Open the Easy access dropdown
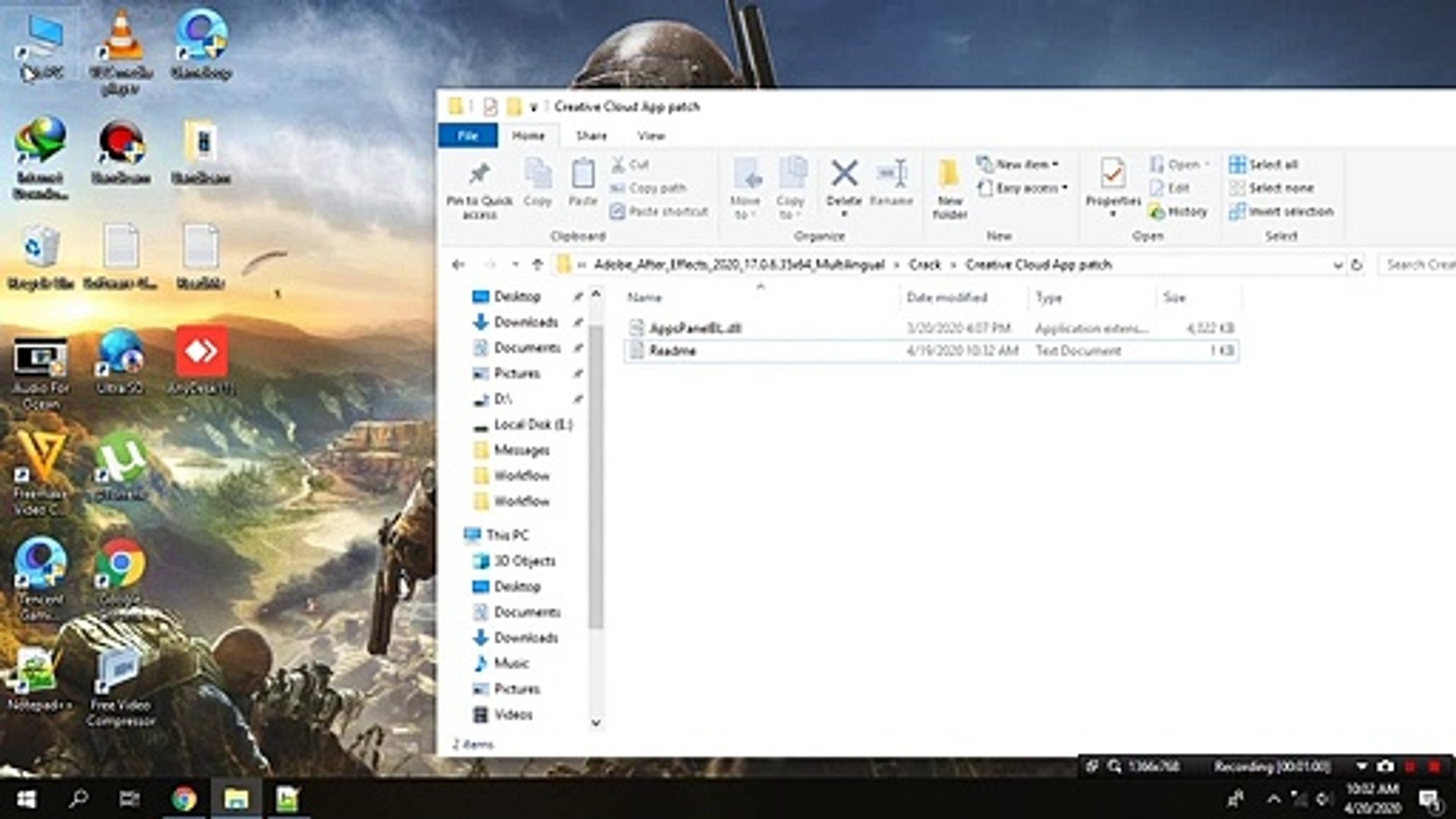 (x=1022, y=187)
